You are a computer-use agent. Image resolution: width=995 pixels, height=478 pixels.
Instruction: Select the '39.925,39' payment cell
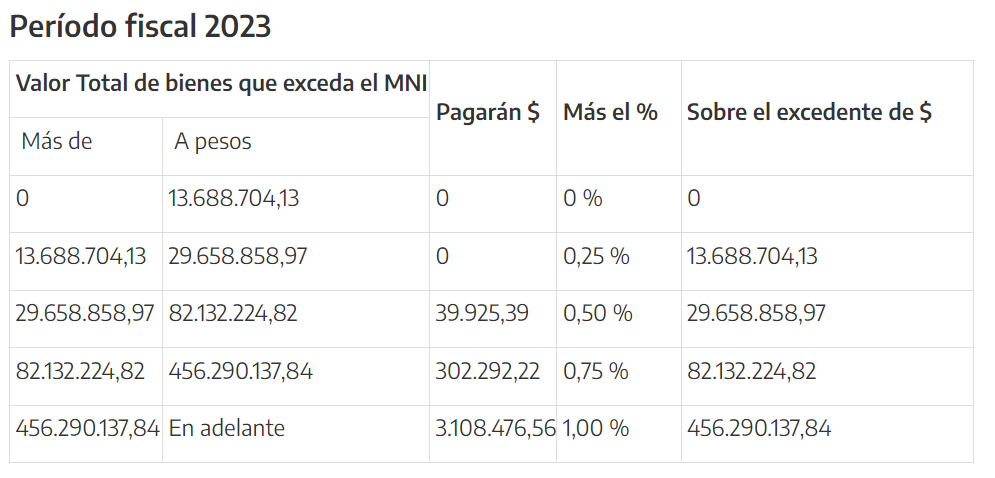click(482, 314)
